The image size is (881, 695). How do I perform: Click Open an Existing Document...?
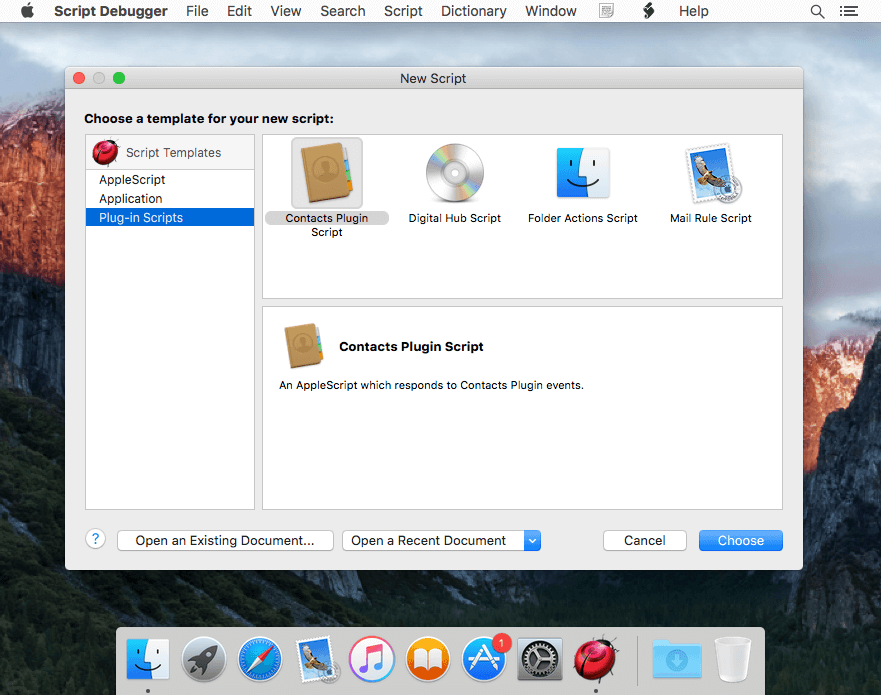click(x=224, y=540)
